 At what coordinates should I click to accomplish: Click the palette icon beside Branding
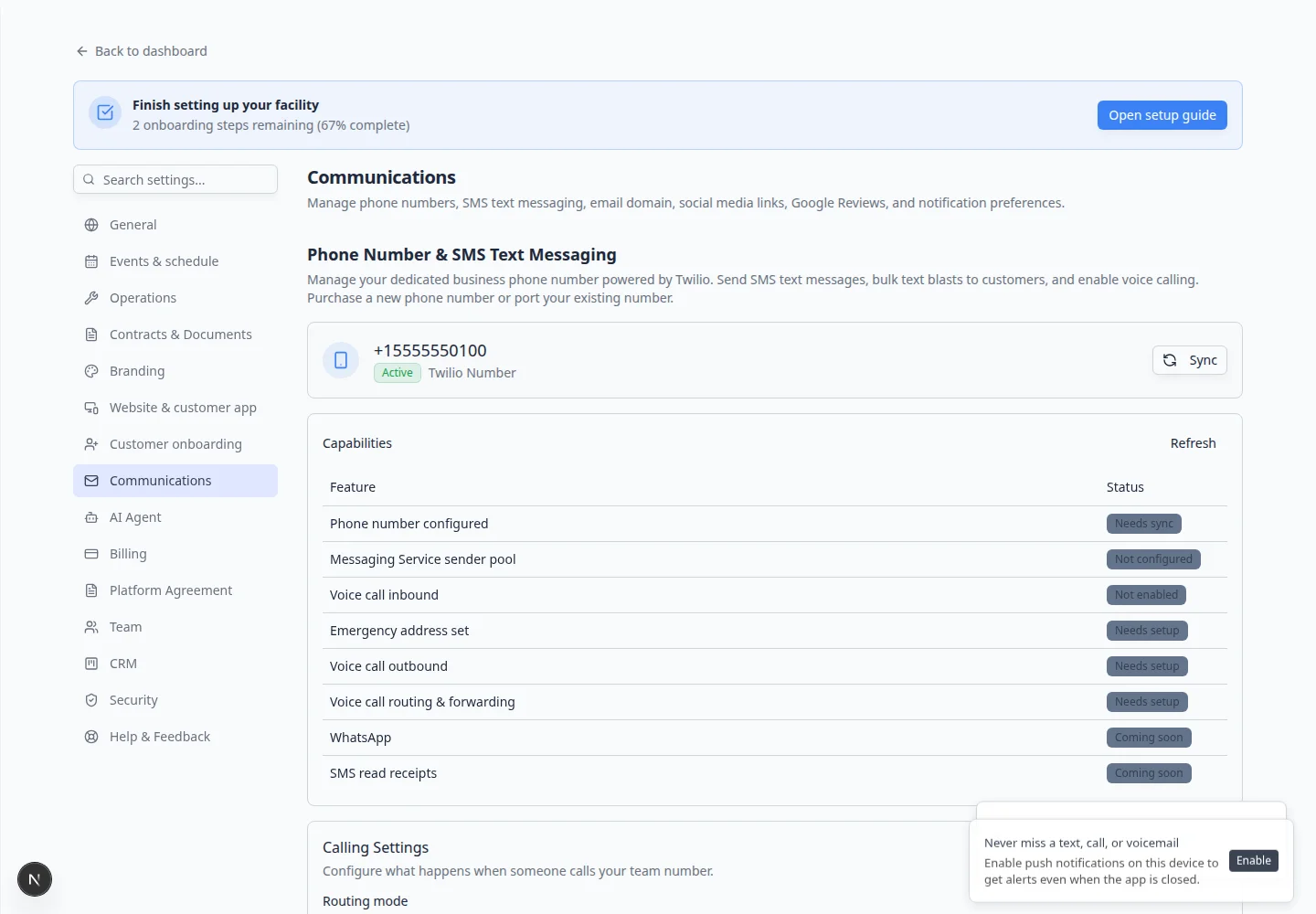tap(91, 371)
